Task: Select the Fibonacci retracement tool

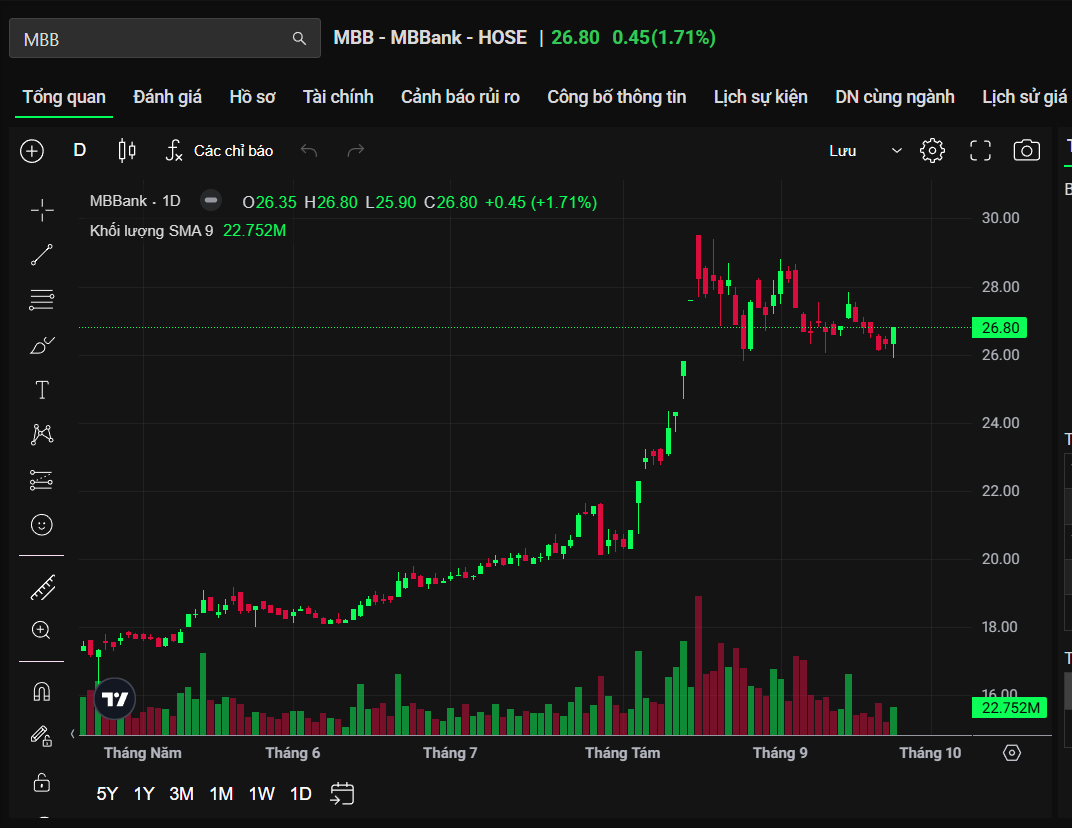Action: tap(42, 299)
